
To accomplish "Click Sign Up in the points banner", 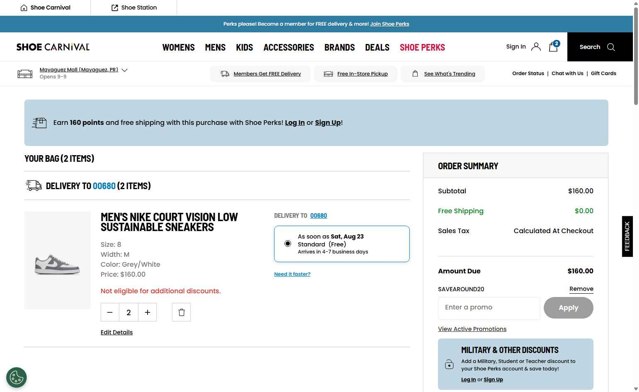I will [328, 123].
